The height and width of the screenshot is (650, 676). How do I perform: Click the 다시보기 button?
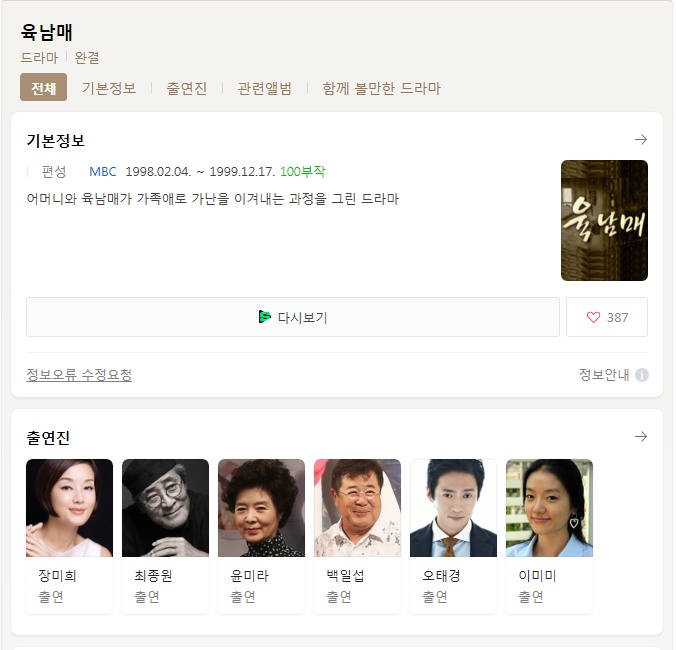293,317
